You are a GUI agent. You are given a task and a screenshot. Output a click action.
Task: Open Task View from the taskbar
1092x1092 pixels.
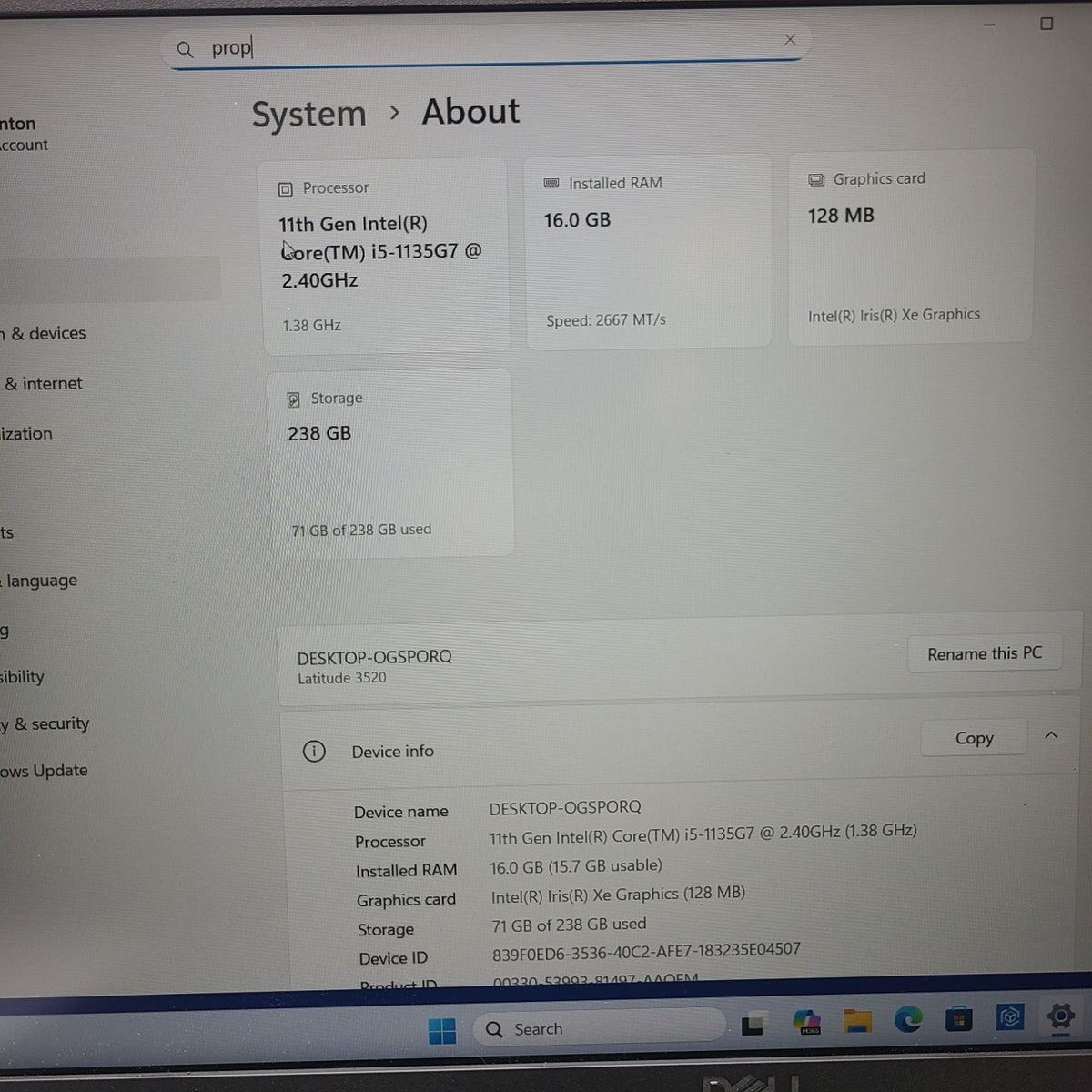[752, 1026]
